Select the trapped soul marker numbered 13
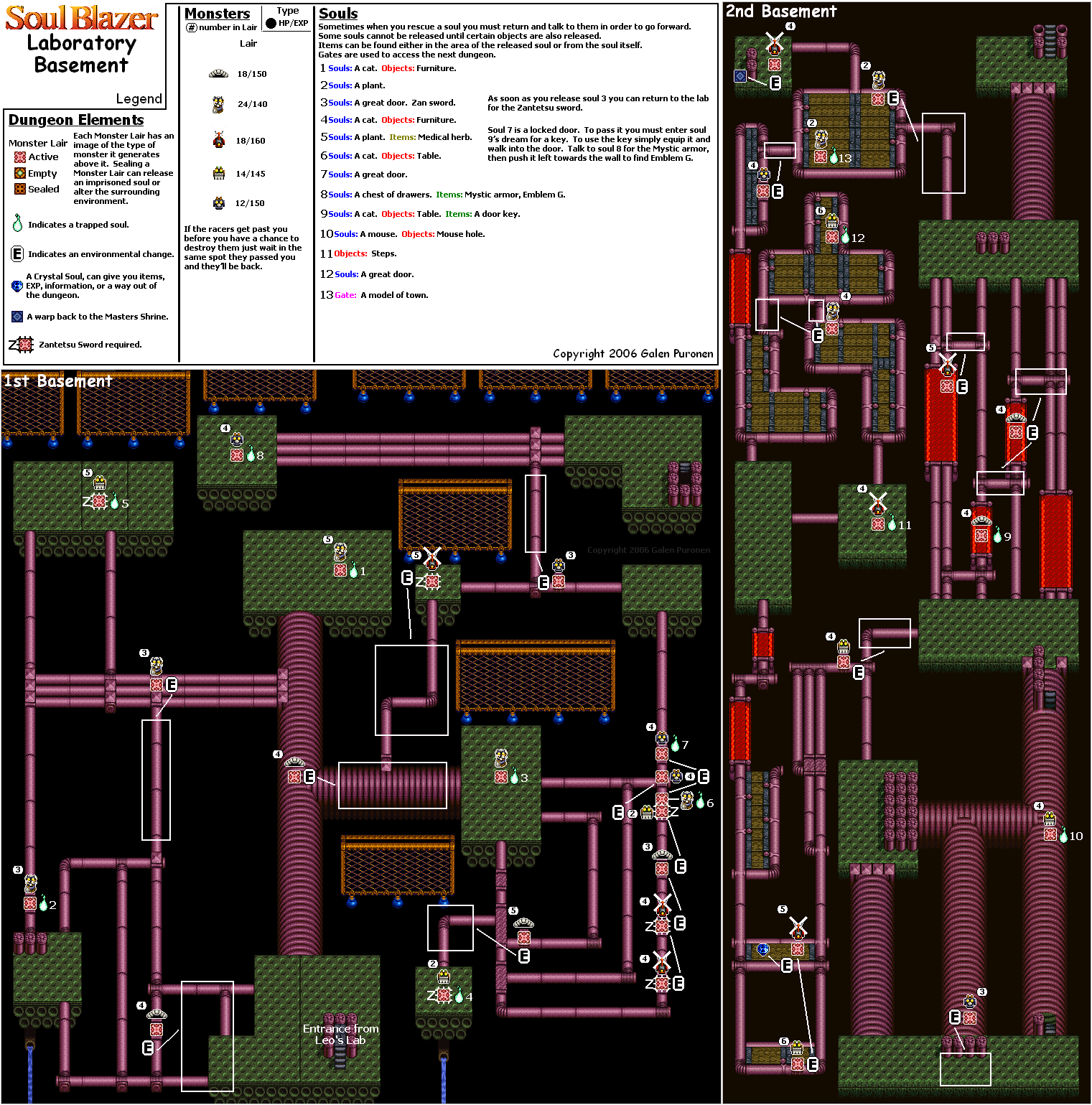Image resolution: width=1092 pixels, height=1105 pixels. pyautogui.click(x=834, y=157)
